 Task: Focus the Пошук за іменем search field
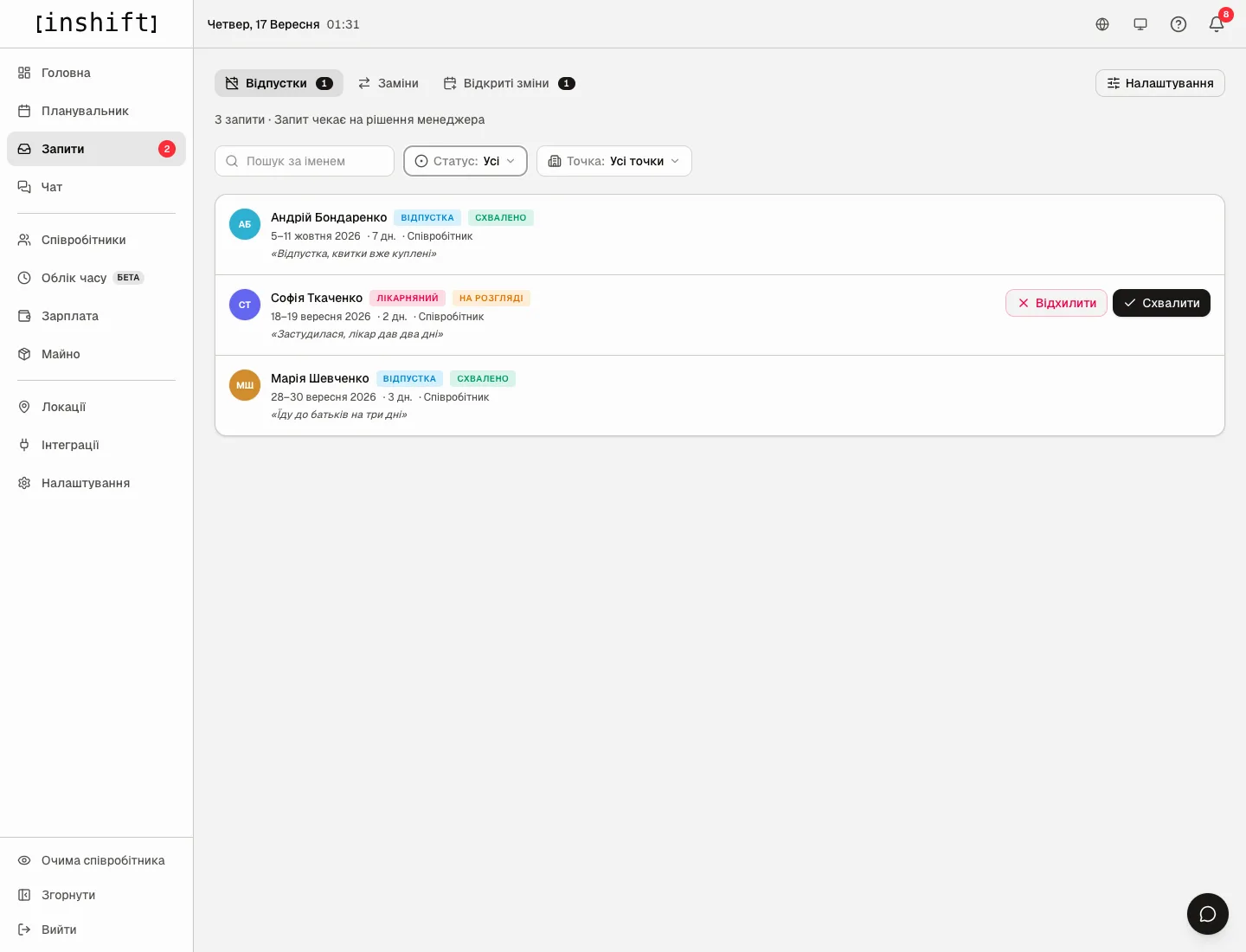[305, 161]
